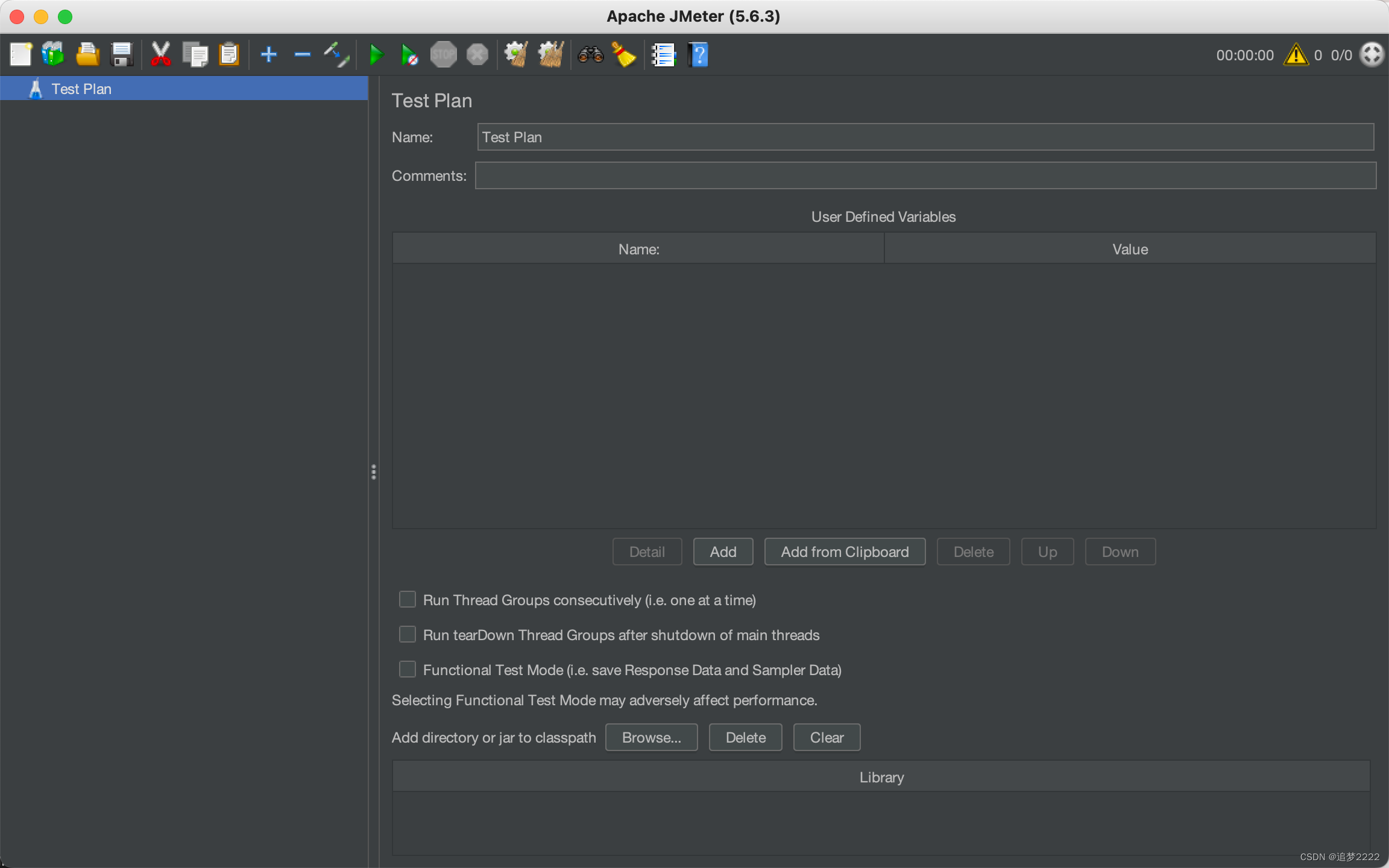Image resolution: width=1389 pixels, height=868 pixels.
Task: Click the vertical resize handle dots
Action: (x=374, y=472)
